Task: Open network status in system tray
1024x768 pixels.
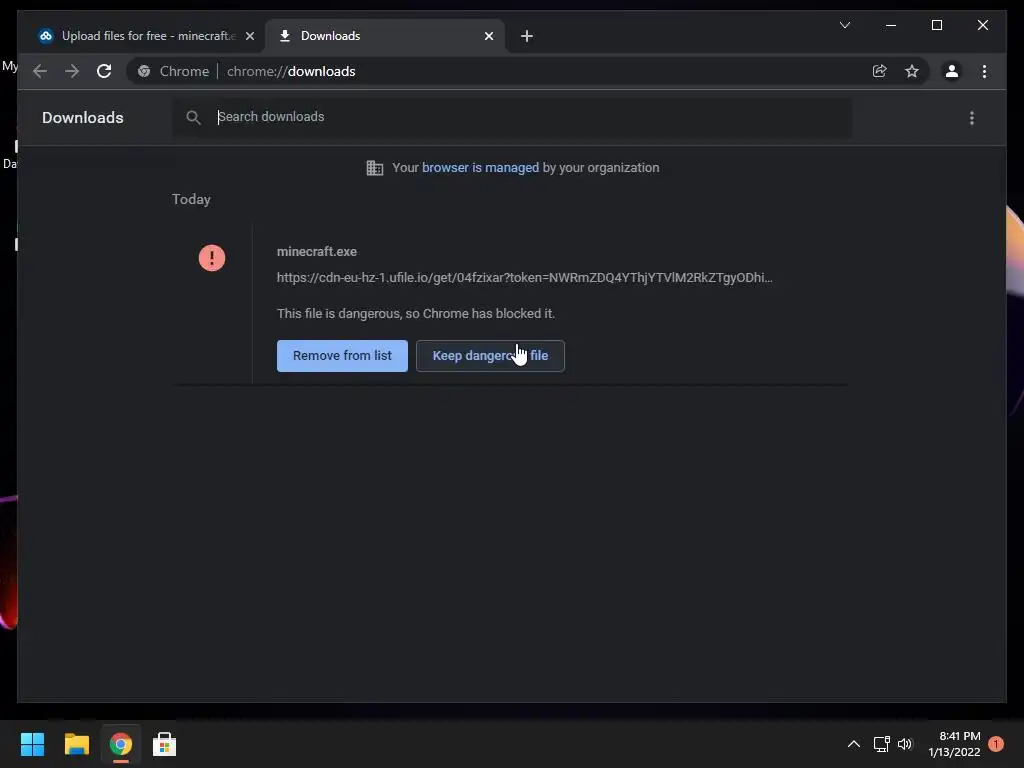Action: coord(882,744)
